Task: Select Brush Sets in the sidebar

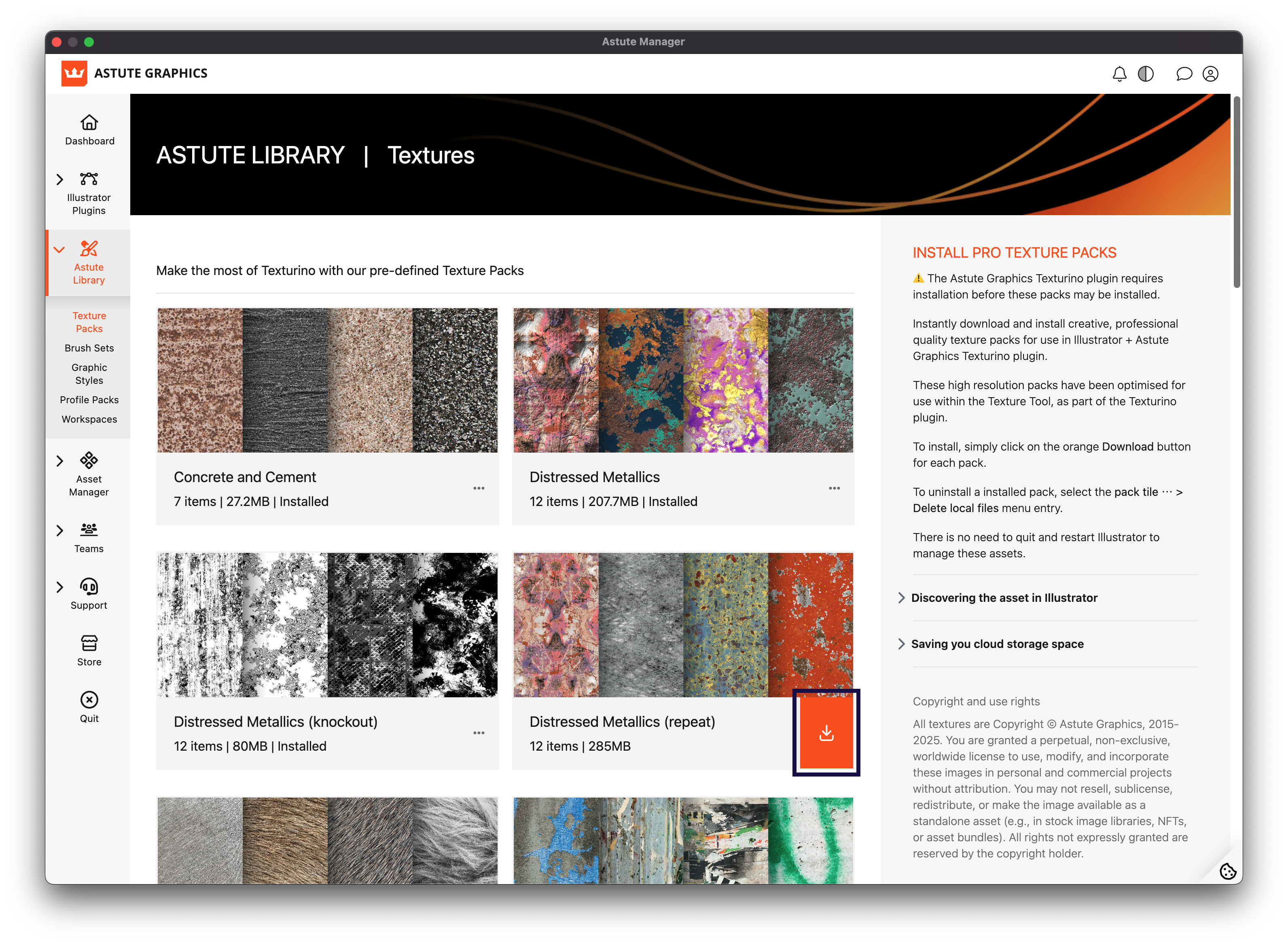Action: 89,348
